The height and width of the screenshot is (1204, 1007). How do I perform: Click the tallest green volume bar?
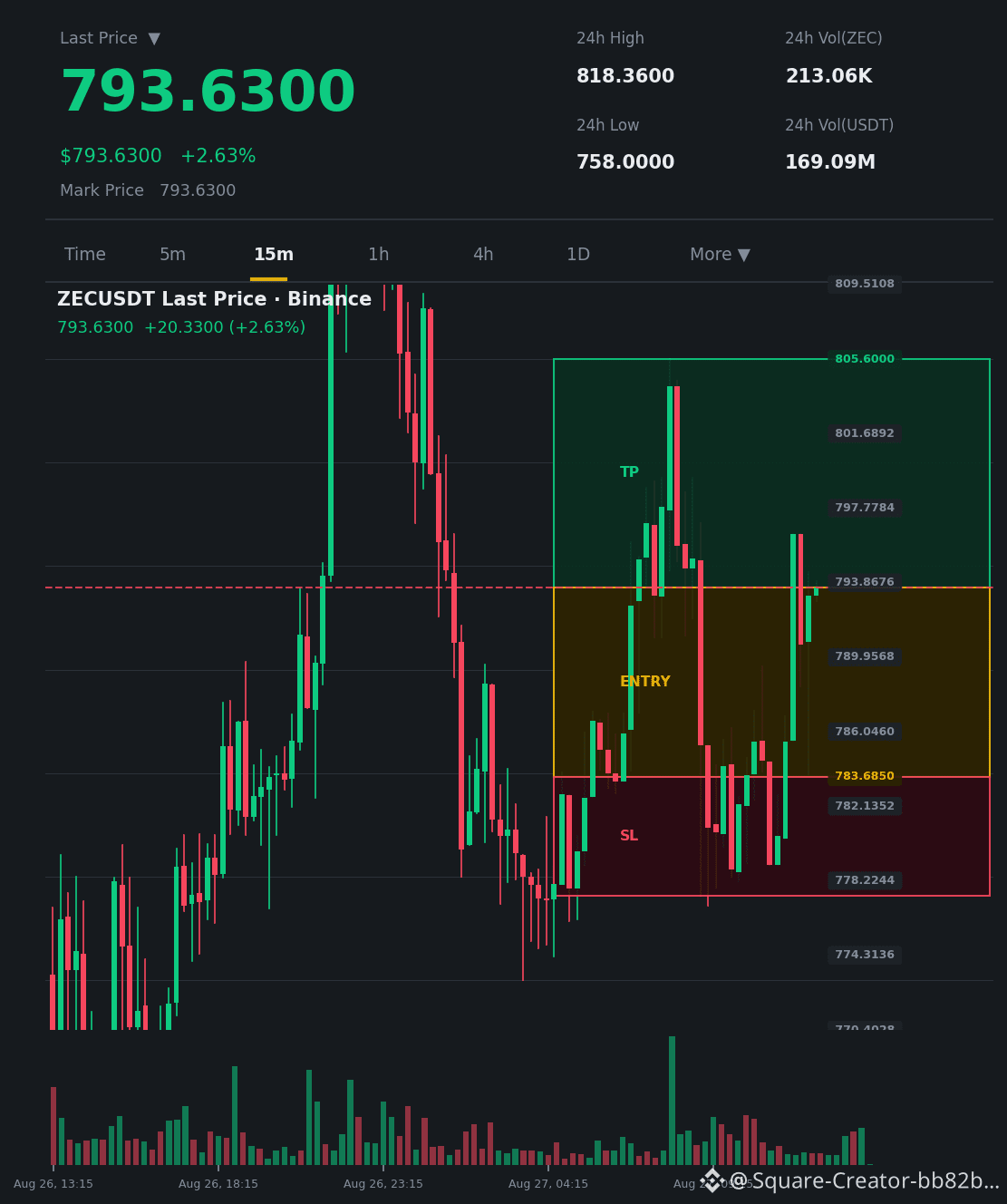point(672,1101)
